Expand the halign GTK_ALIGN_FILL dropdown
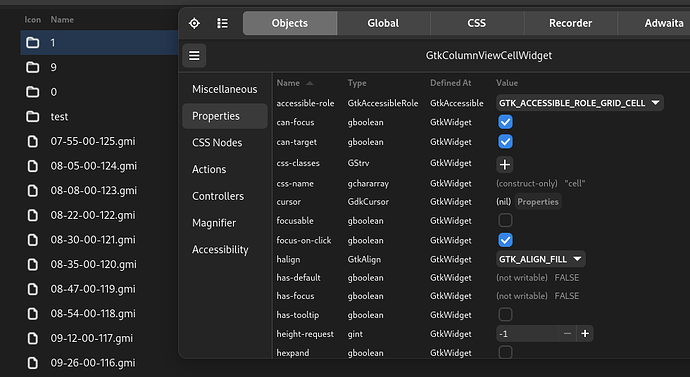Screen dimensions: 690x377 pyautogui.click(x=540, y=259)
